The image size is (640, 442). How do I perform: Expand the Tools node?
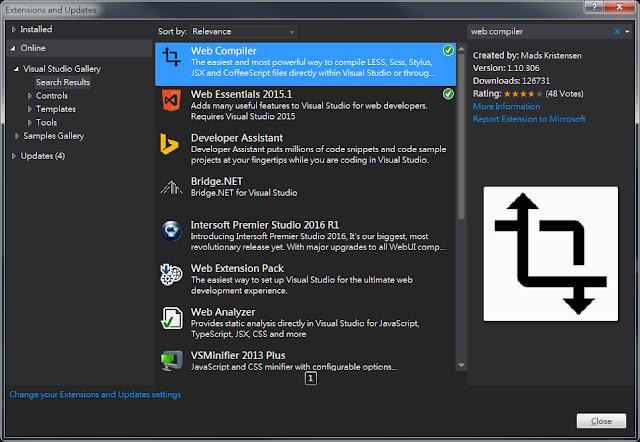[30, 122]
